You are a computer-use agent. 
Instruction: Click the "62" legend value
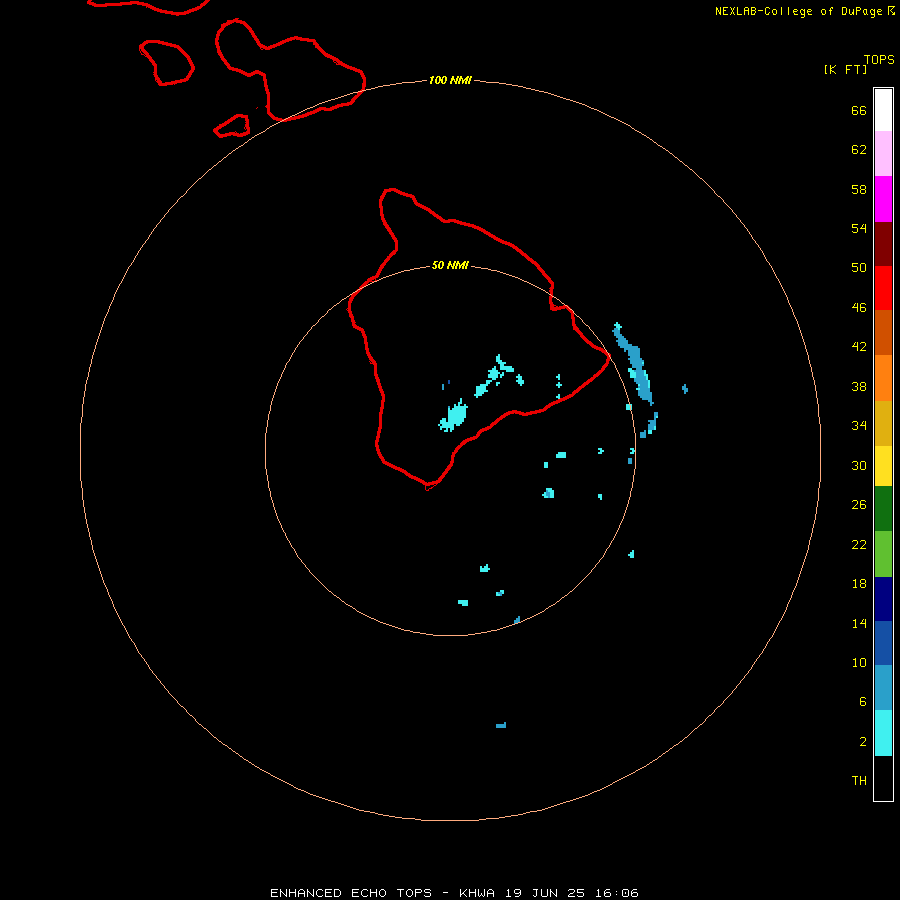(x=859, y=149)
